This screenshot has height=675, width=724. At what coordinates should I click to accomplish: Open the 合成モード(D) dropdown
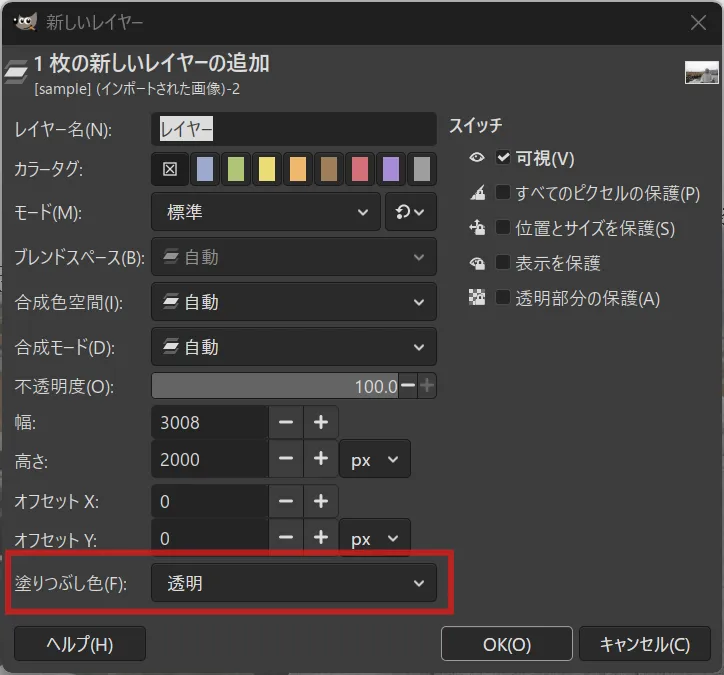point(294,347)
